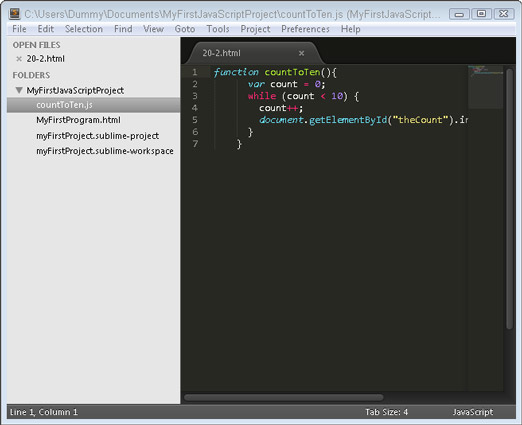The width and height of the screenshot is (522, 425).
Task: Open the Preferences menu
Action: click(x=305, y=29)
